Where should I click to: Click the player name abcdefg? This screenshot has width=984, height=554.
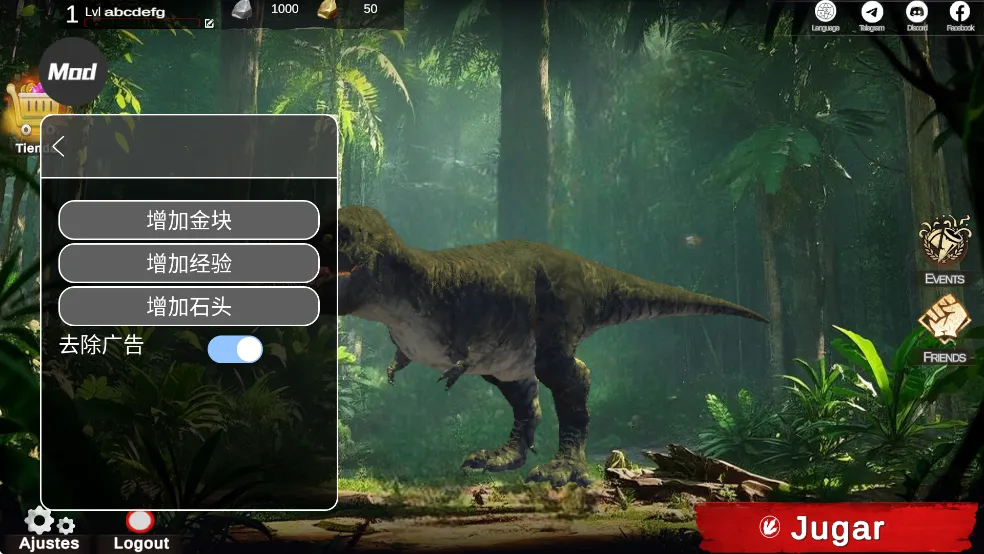coord(134,12)
